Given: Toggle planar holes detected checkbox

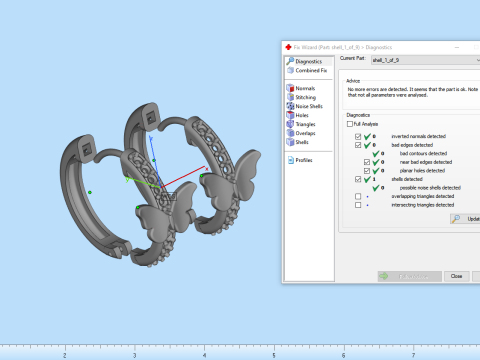Looking at the screenshot, I should [367, 171].
